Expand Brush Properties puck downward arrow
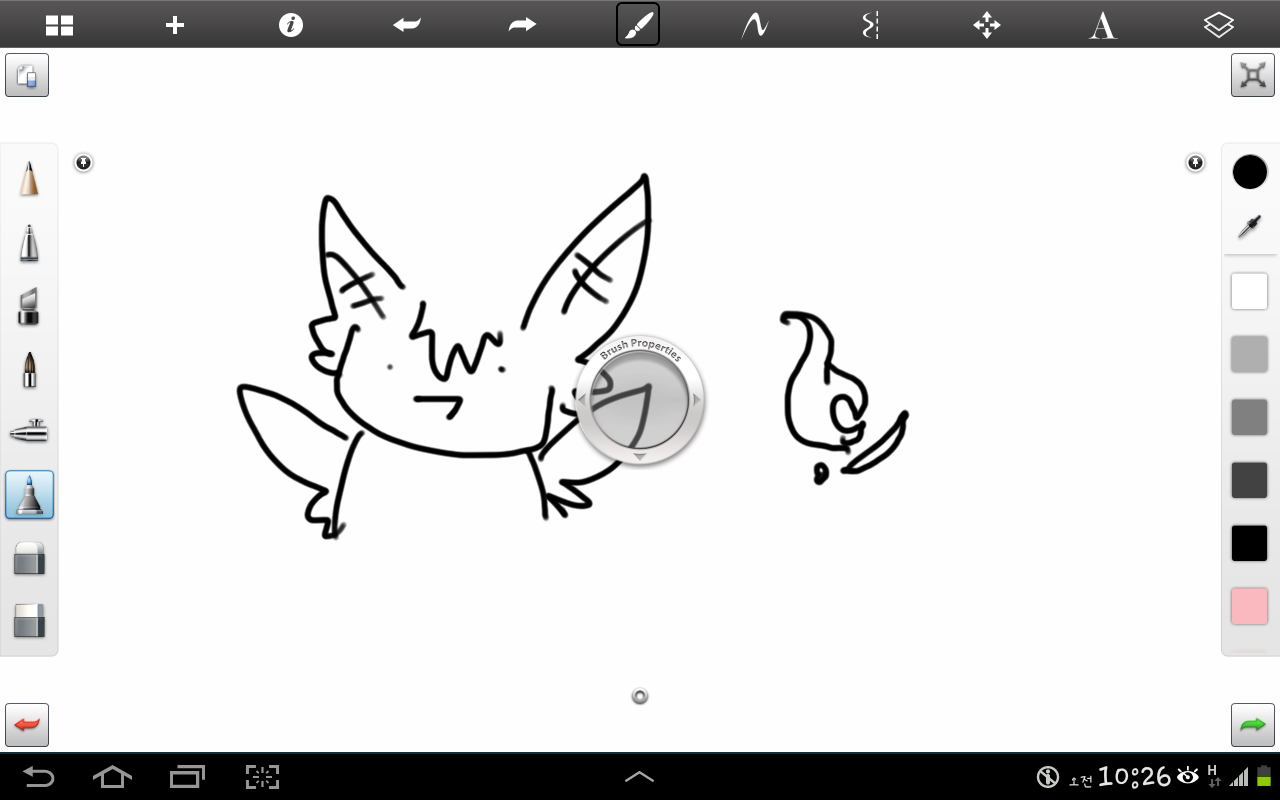This screenshot has height=800, width=1280. tap(640, 457)
